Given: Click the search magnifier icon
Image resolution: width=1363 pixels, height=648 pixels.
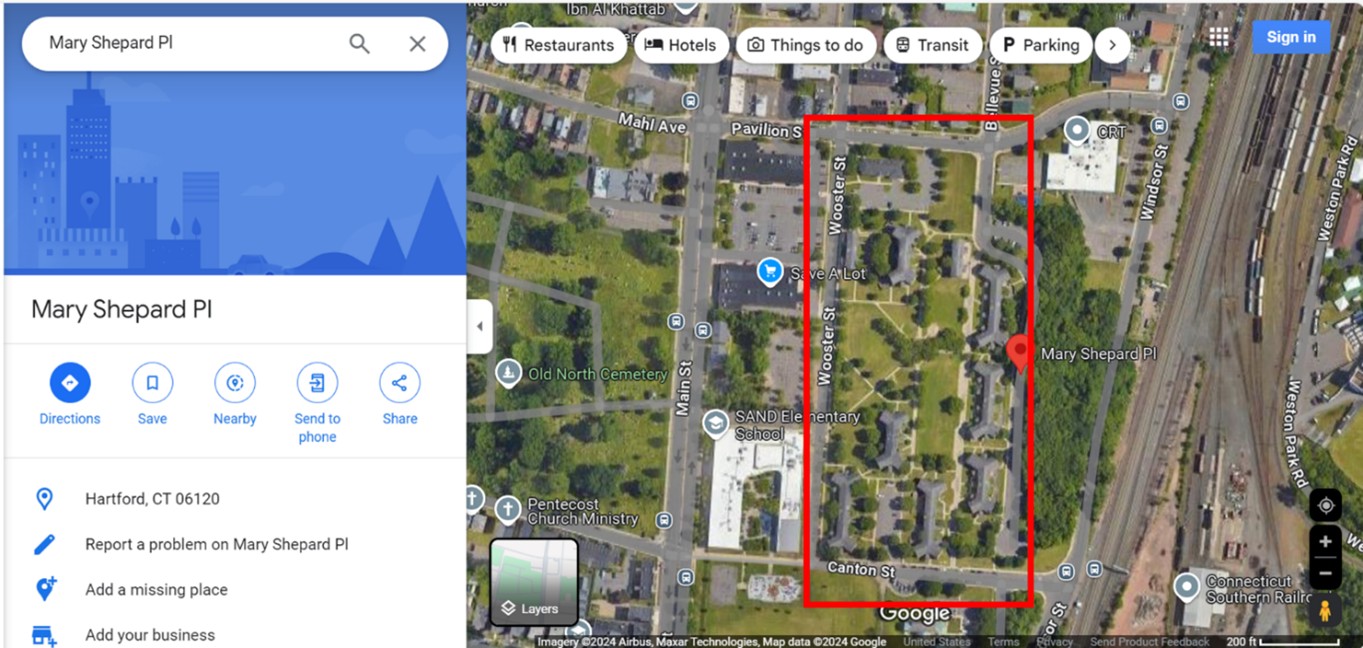Looking at the screenshot, I should [x=359, y=44].
